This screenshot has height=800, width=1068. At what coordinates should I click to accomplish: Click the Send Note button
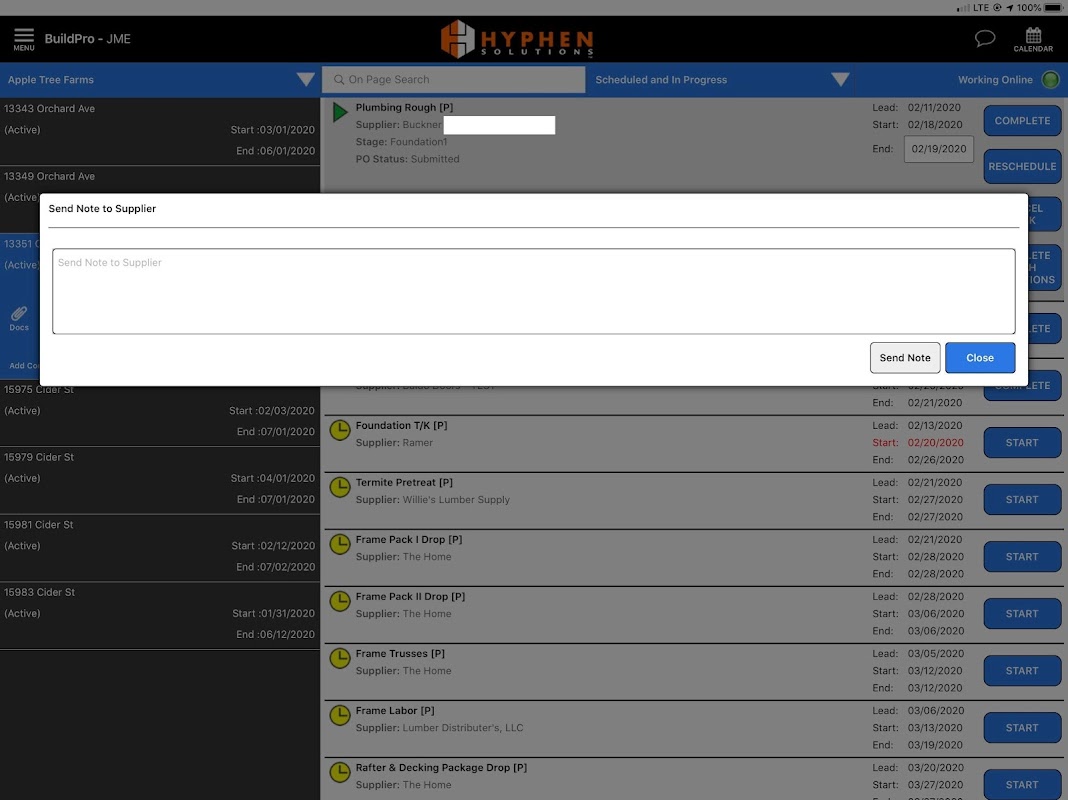point(905,357)
